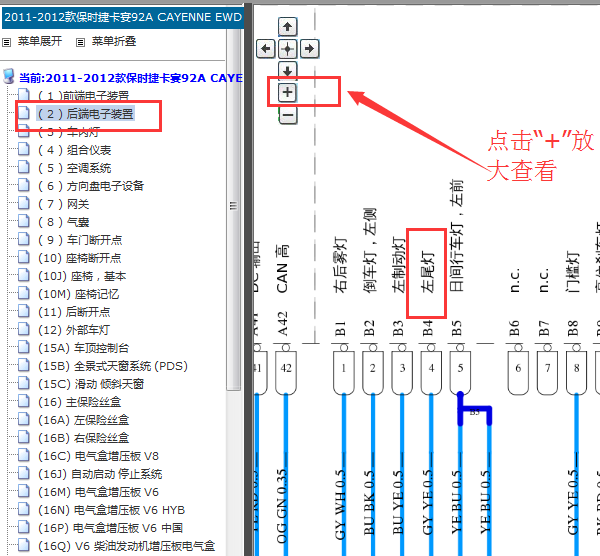Click page icon next to (16) 主保险丝盒

[24, 400]
